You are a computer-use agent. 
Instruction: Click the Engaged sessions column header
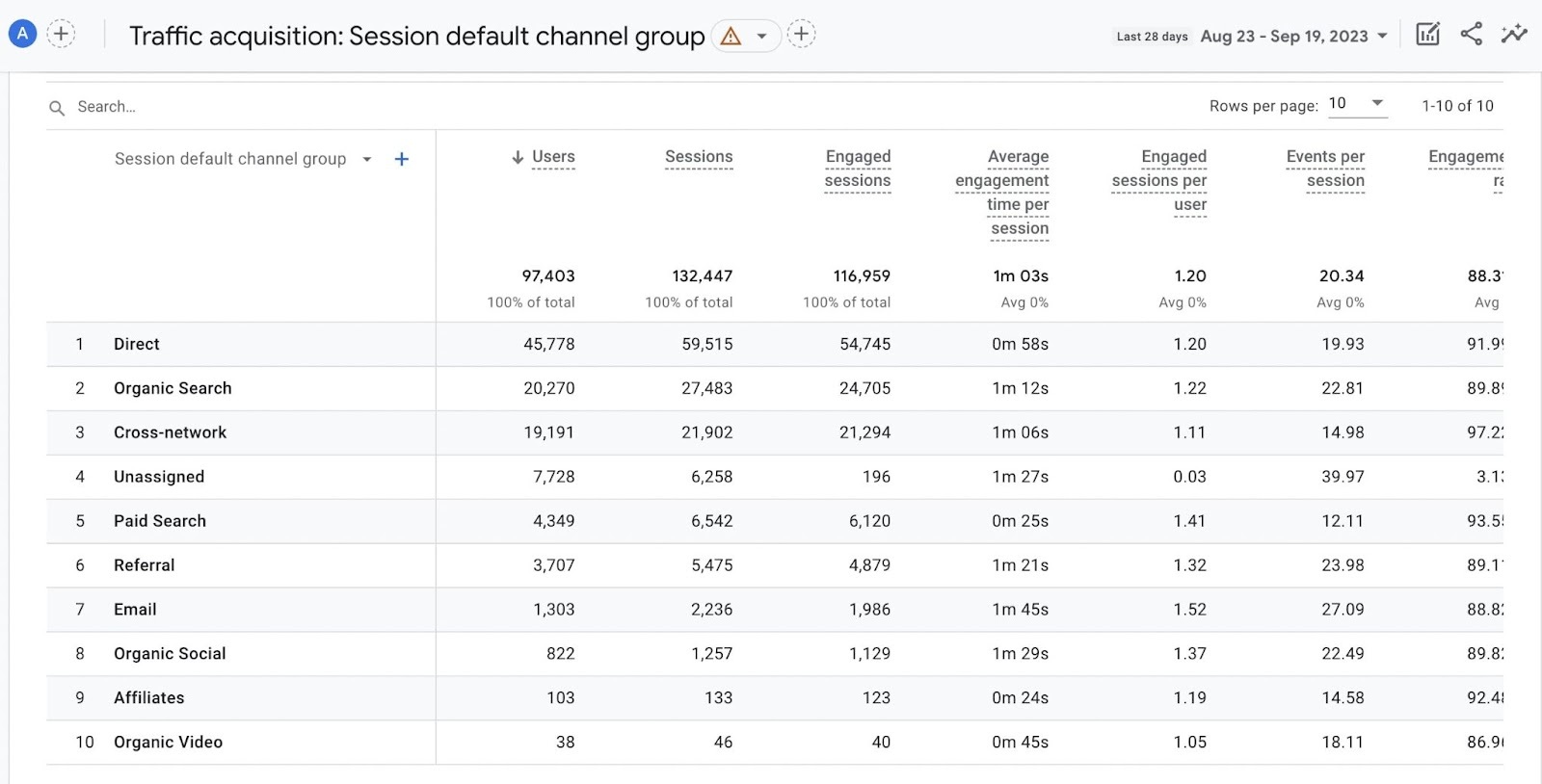click(x=858, y=169)
